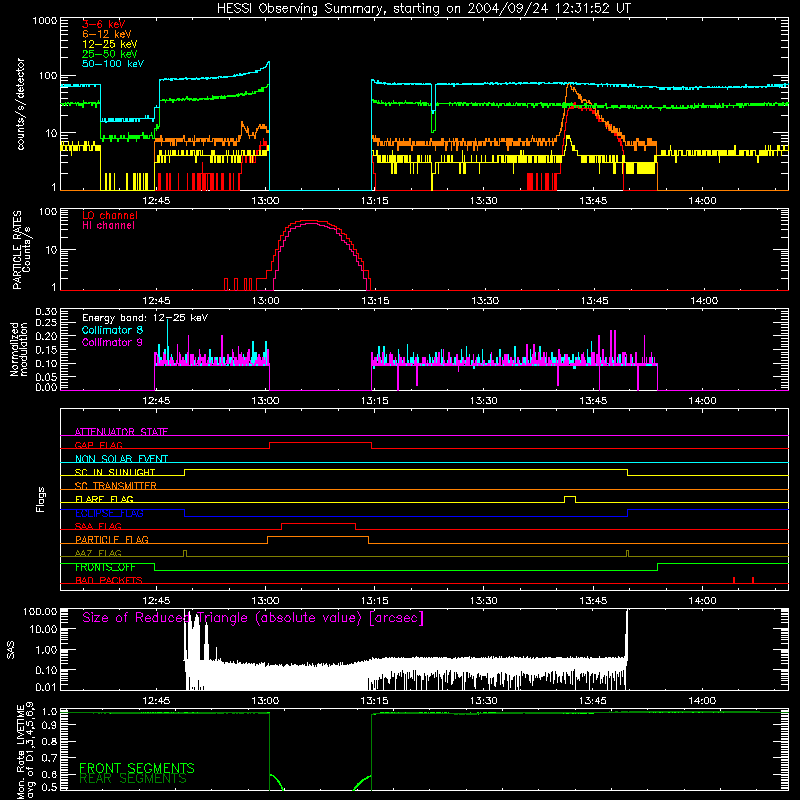Image resolution: width=800 pixels, height=800 pixels.
Task: Click the 0.30 value on modulation axis
Action: pyautogui.click(x=46, y=312)
